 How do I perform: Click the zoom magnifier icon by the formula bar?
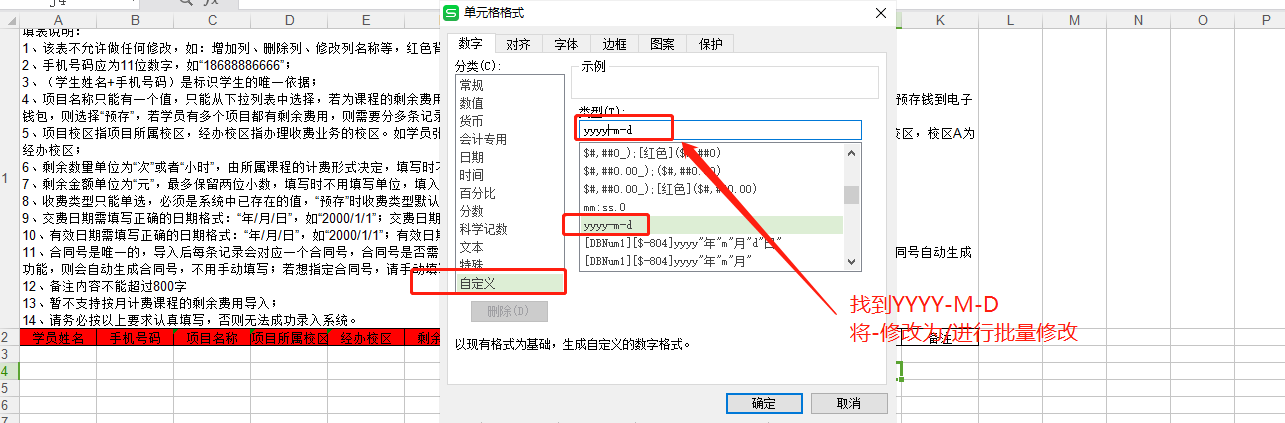[x=185, y=4]
